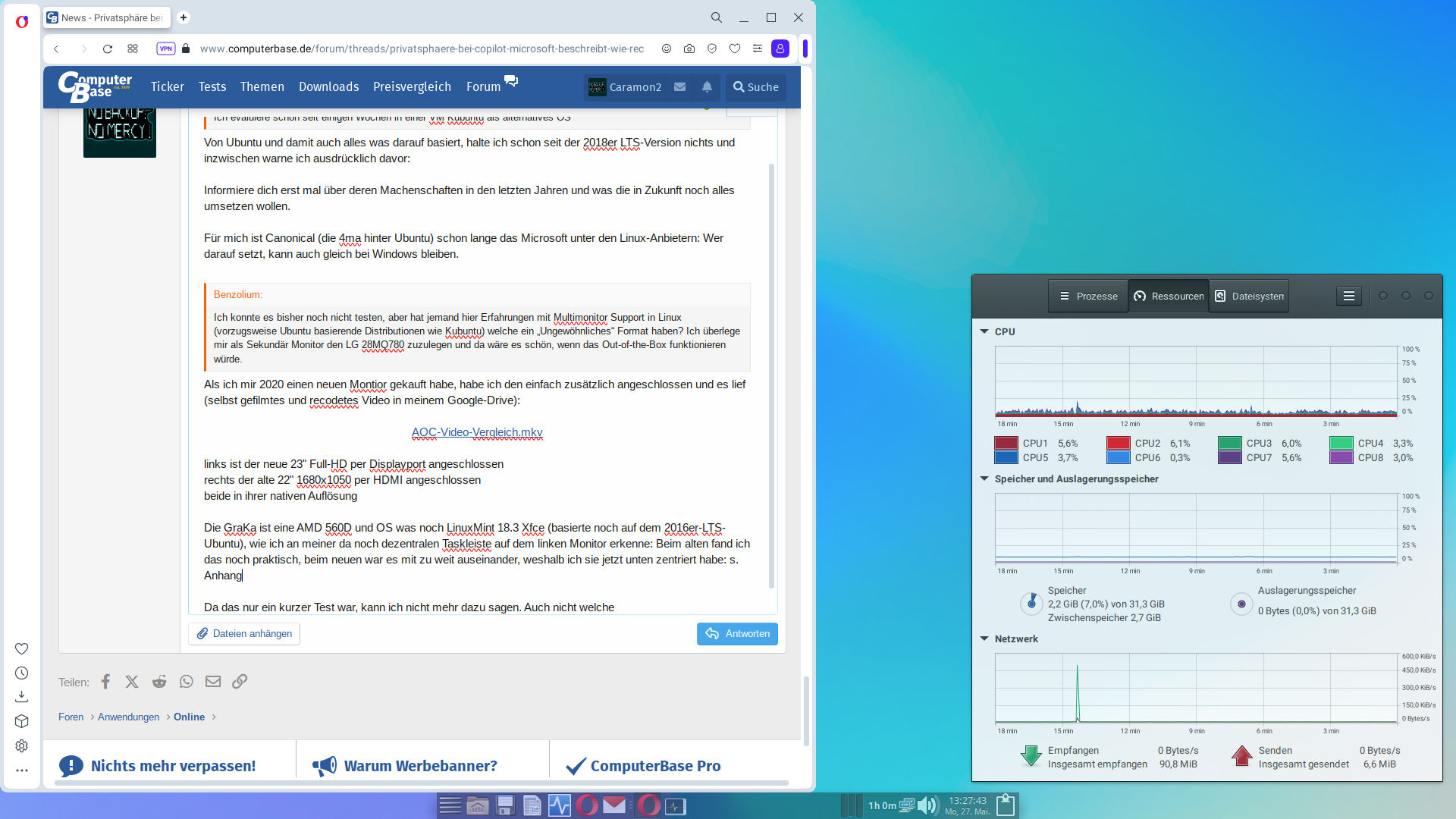
Task: Click the VPN badge in address bar
Action: [165, 49]
